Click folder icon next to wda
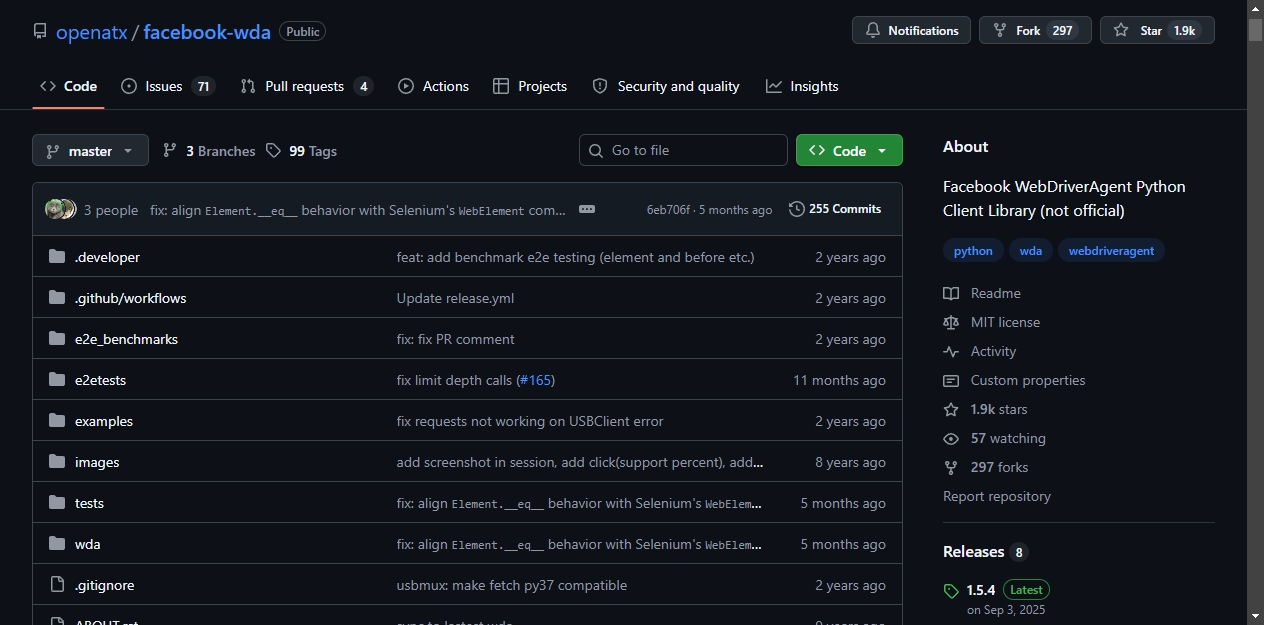 click(x=57, y=544)
